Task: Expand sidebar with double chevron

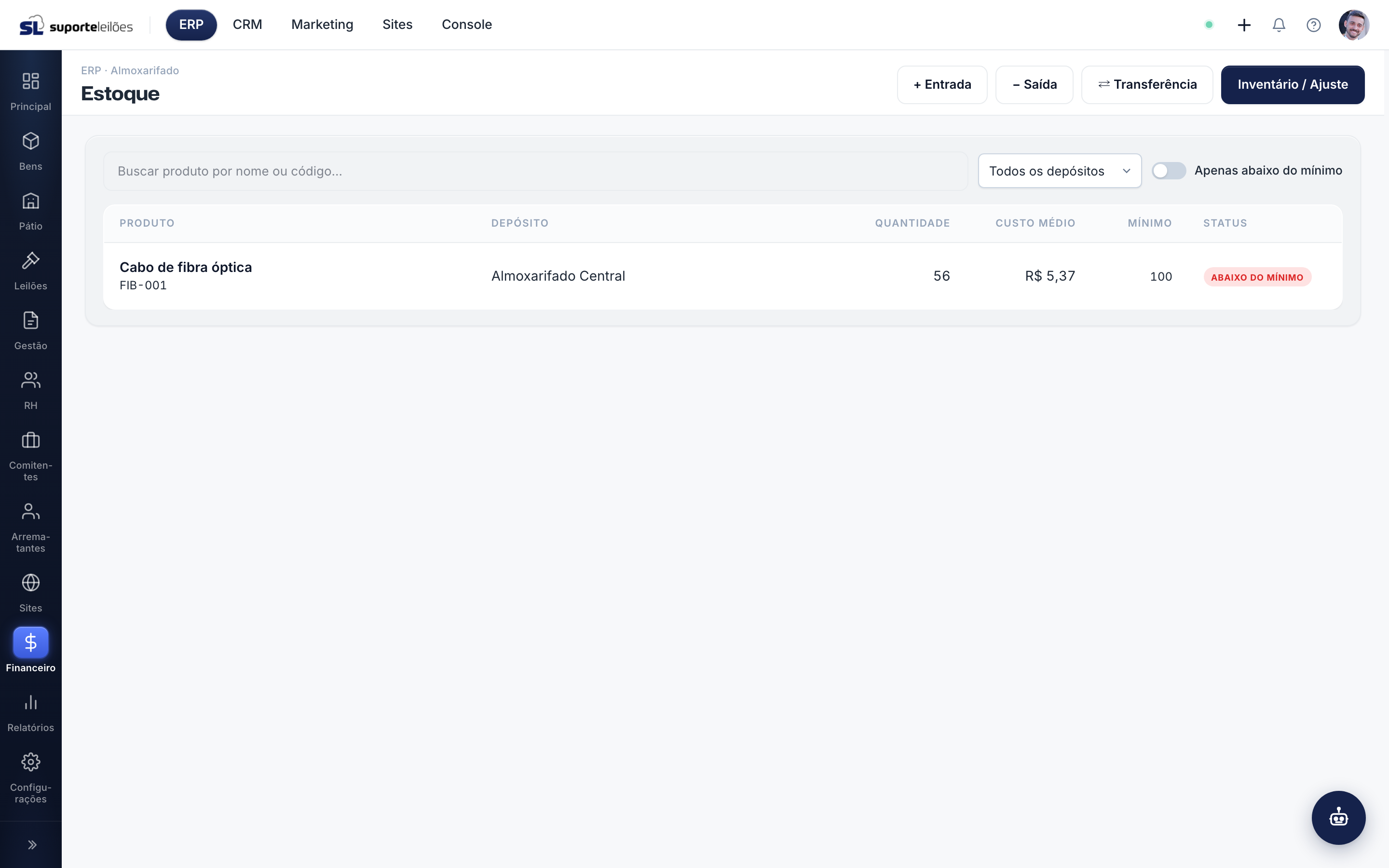Action: (x=32, y=844)
